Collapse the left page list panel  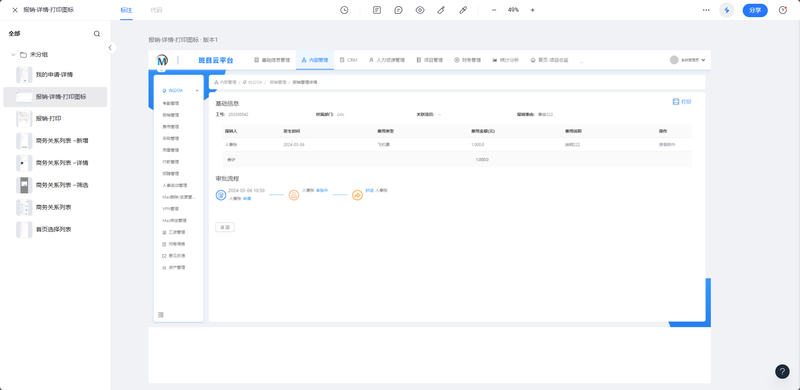click(110, 47)
